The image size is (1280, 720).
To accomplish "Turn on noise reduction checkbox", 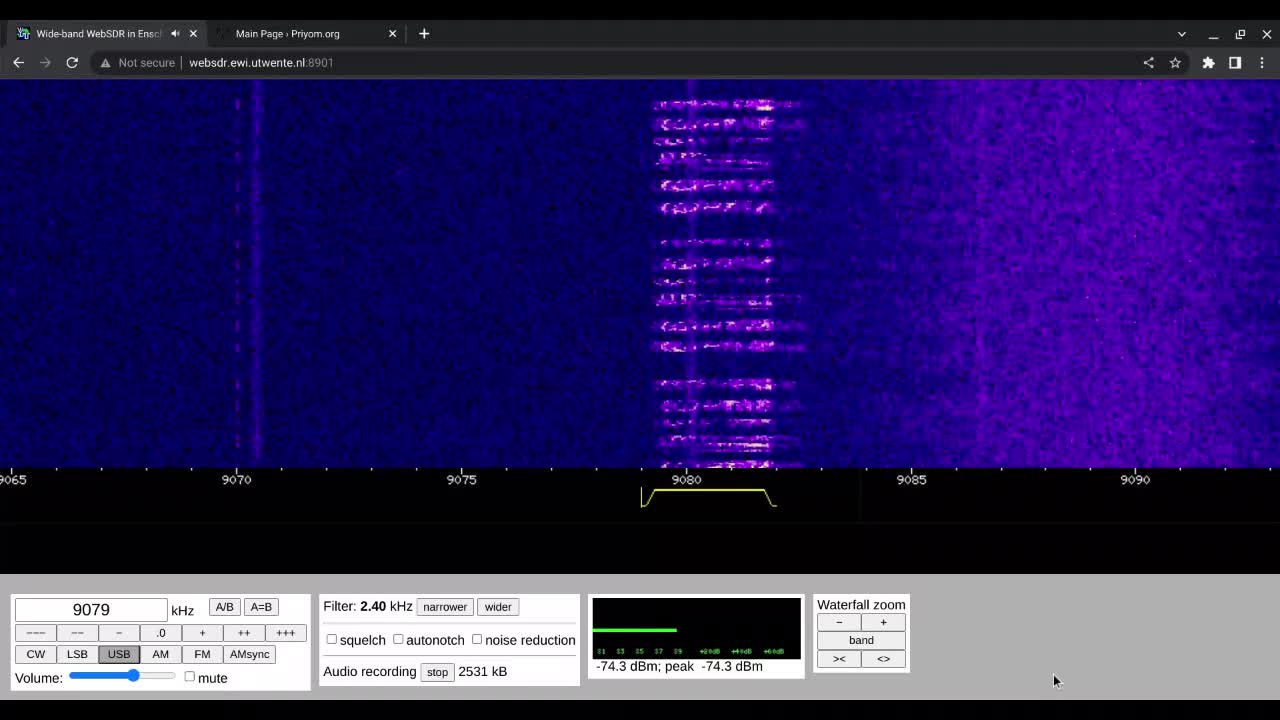I will coord(477,639).
